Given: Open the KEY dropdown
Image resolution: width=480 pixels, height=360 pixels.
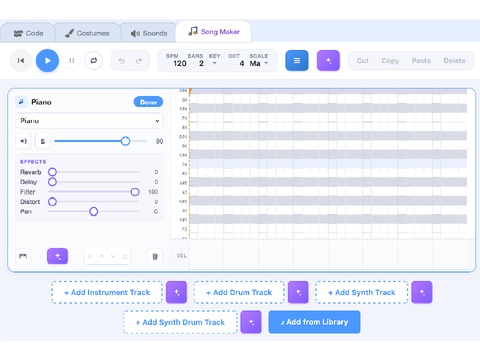Looking at the screenshot, I should [214, 63].
